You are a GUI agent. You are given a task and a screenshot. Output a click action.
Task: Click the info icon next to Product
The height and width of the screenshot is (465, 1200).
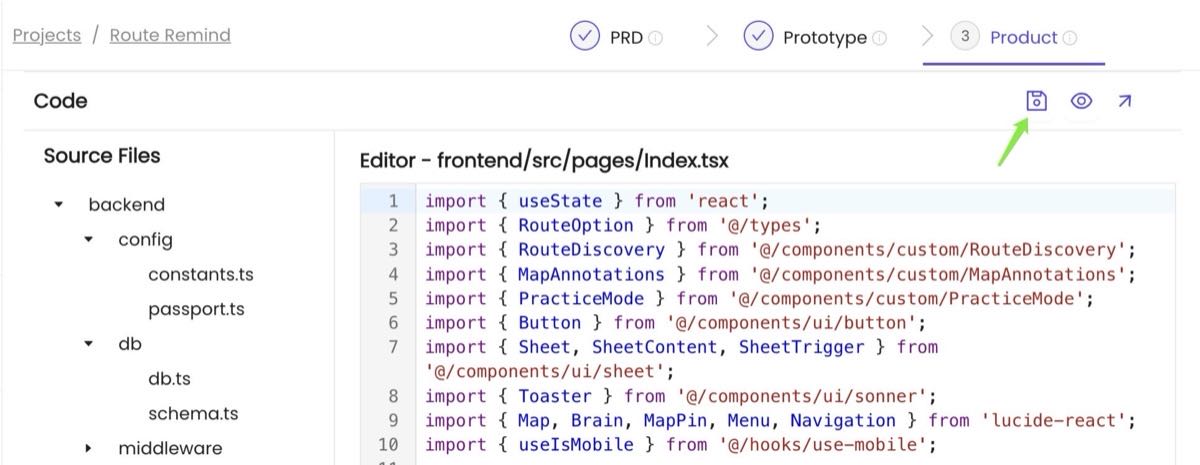click(1069, 38)
